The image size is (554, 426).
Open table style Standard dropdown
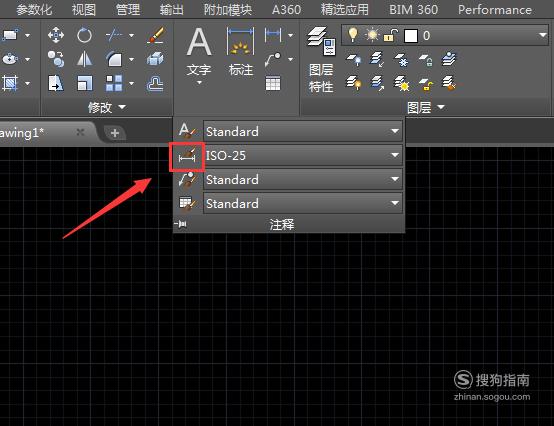click(303, 203)
